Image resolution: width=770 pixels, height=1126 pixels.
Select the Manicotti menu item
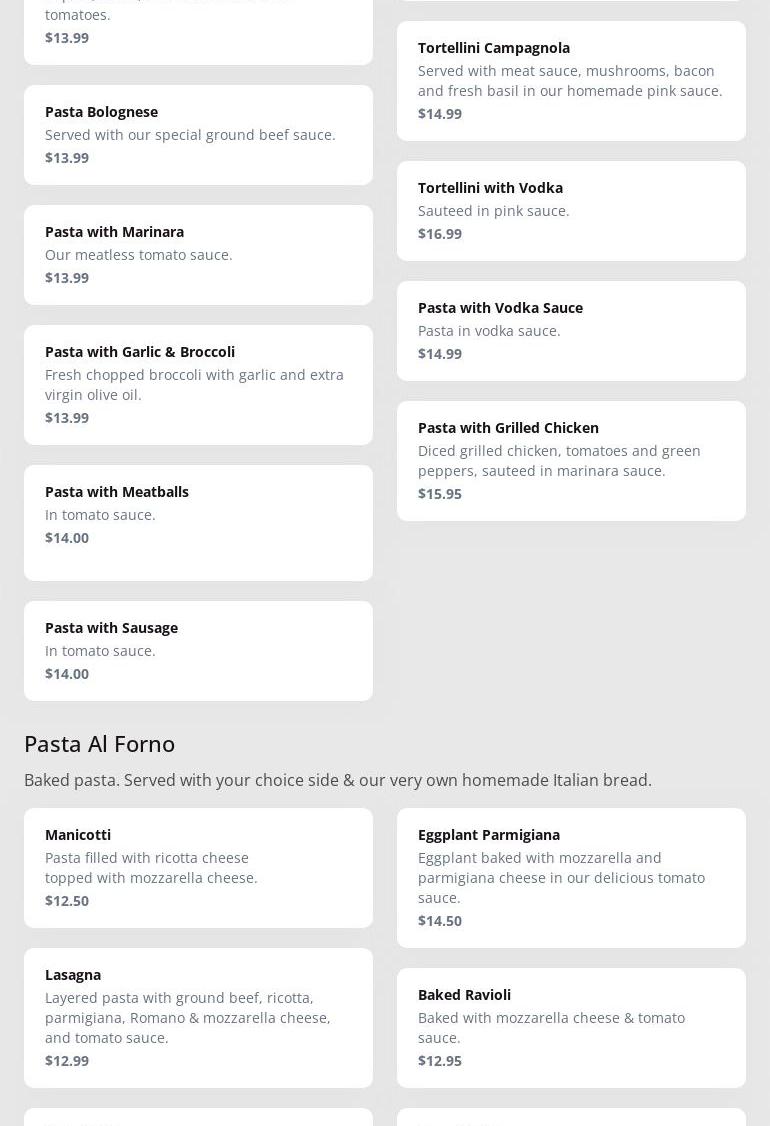pos(78,835)
